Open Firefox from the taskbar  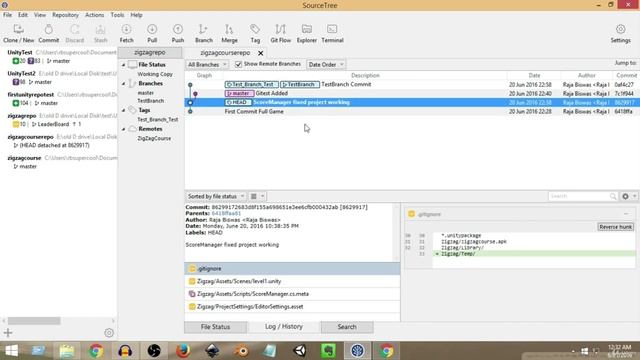(183, 351)
